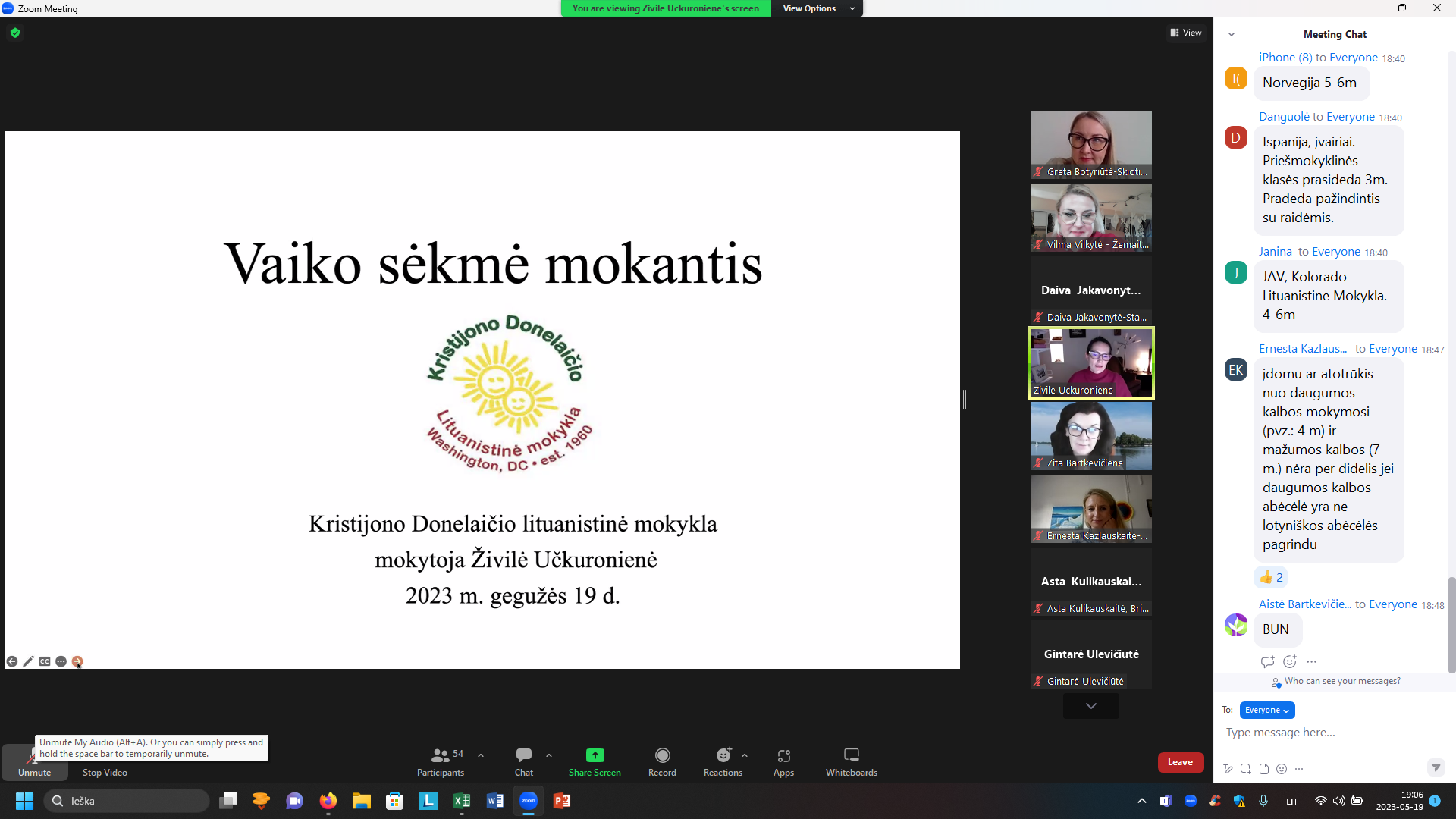Screen dimensions: 1456x819
Task: Click the red Leave button
Action: click(x=1180, y=762)
